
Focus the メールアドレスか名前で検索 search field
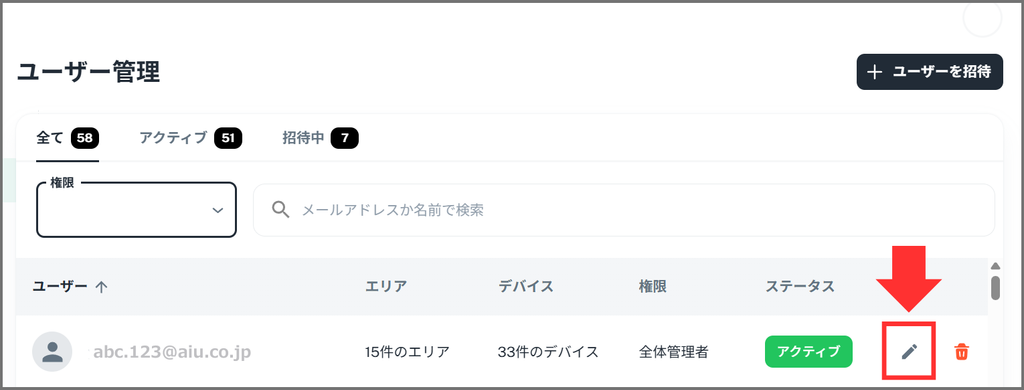pos(624,210)
